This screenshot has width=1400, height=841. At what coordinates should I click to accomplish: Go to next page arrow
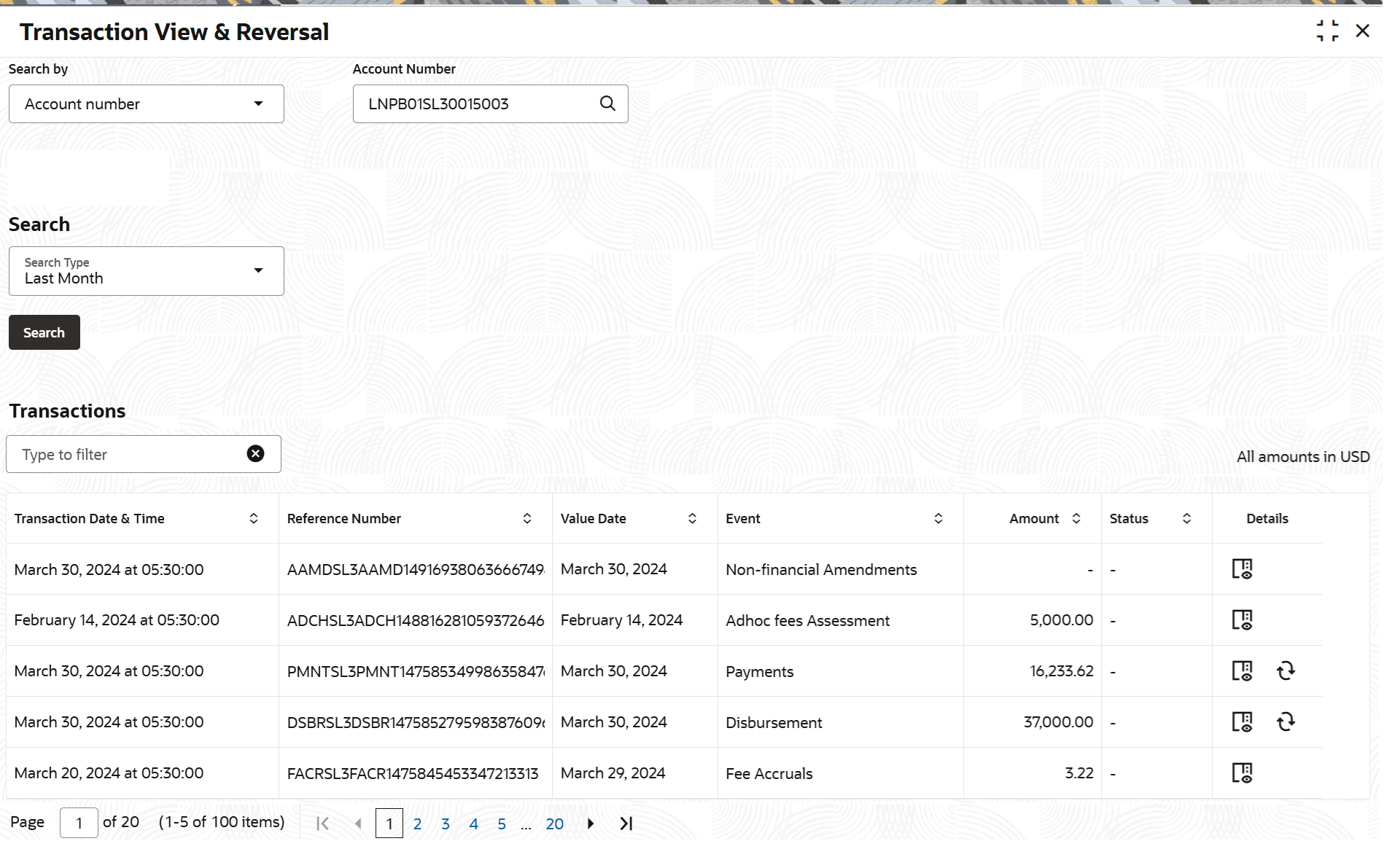pyautogui.click(x=591, y=824)
